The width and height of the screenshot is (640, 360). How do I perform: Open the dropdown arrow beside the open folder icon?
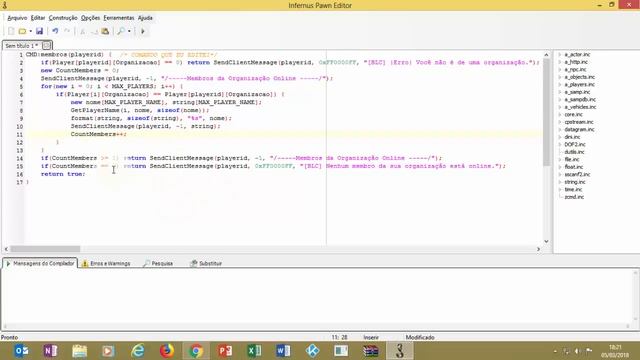click(x=30, y=31)
